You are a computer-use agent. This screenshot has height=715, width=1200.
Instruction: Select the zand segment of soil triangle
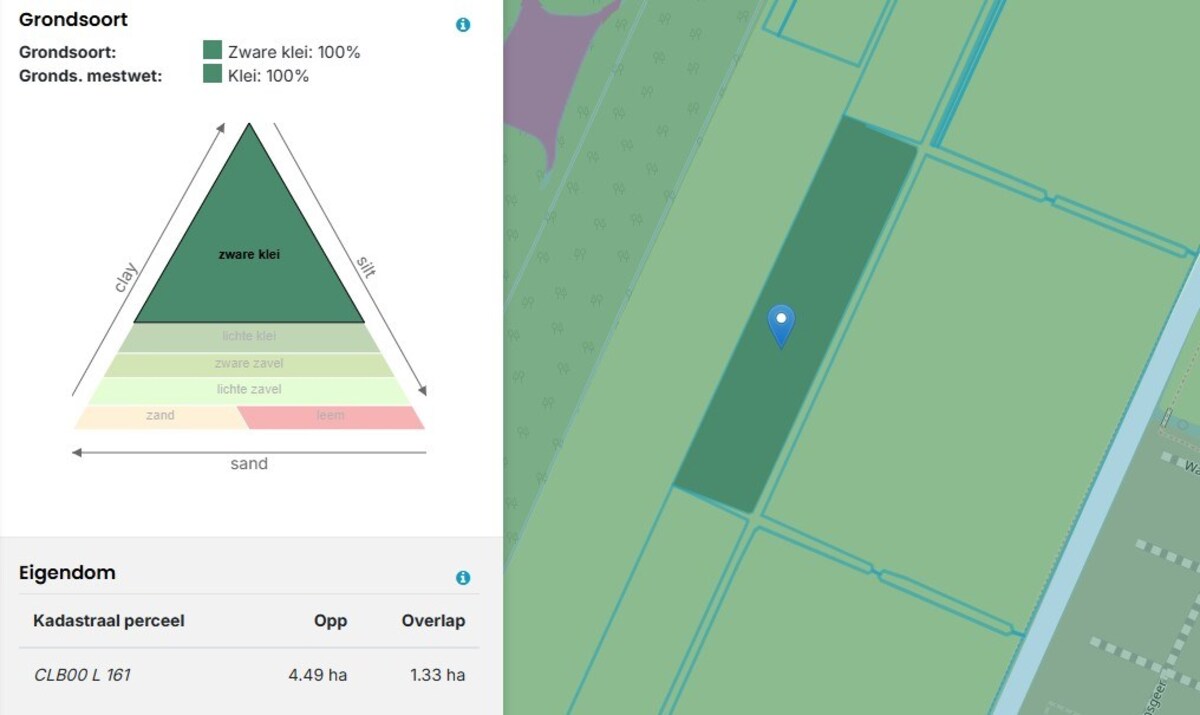(x=160, y=416)
